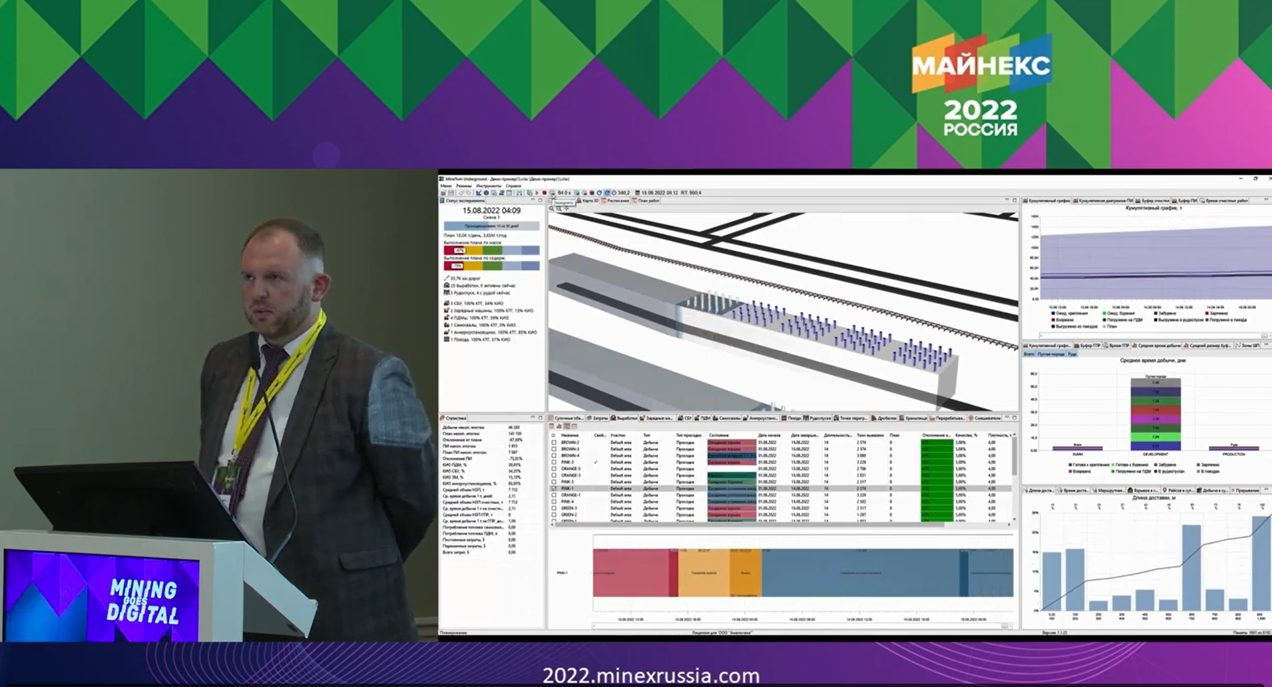Tick the checkbox for row ORANGE-1
The image size is (1272, 687).
(554, 495)
